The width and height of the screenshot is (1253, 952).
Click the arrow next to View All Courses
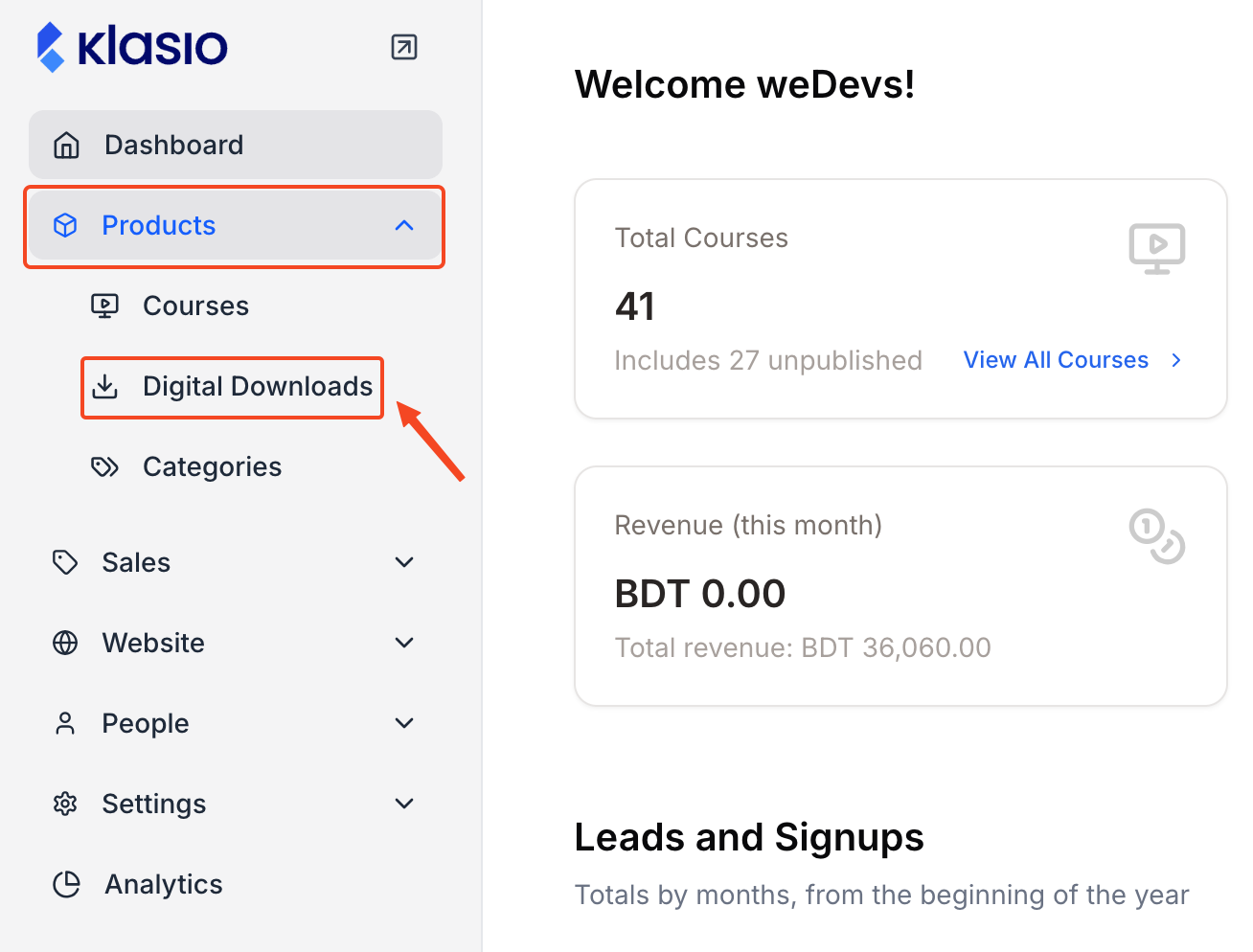click(1176, 360)
